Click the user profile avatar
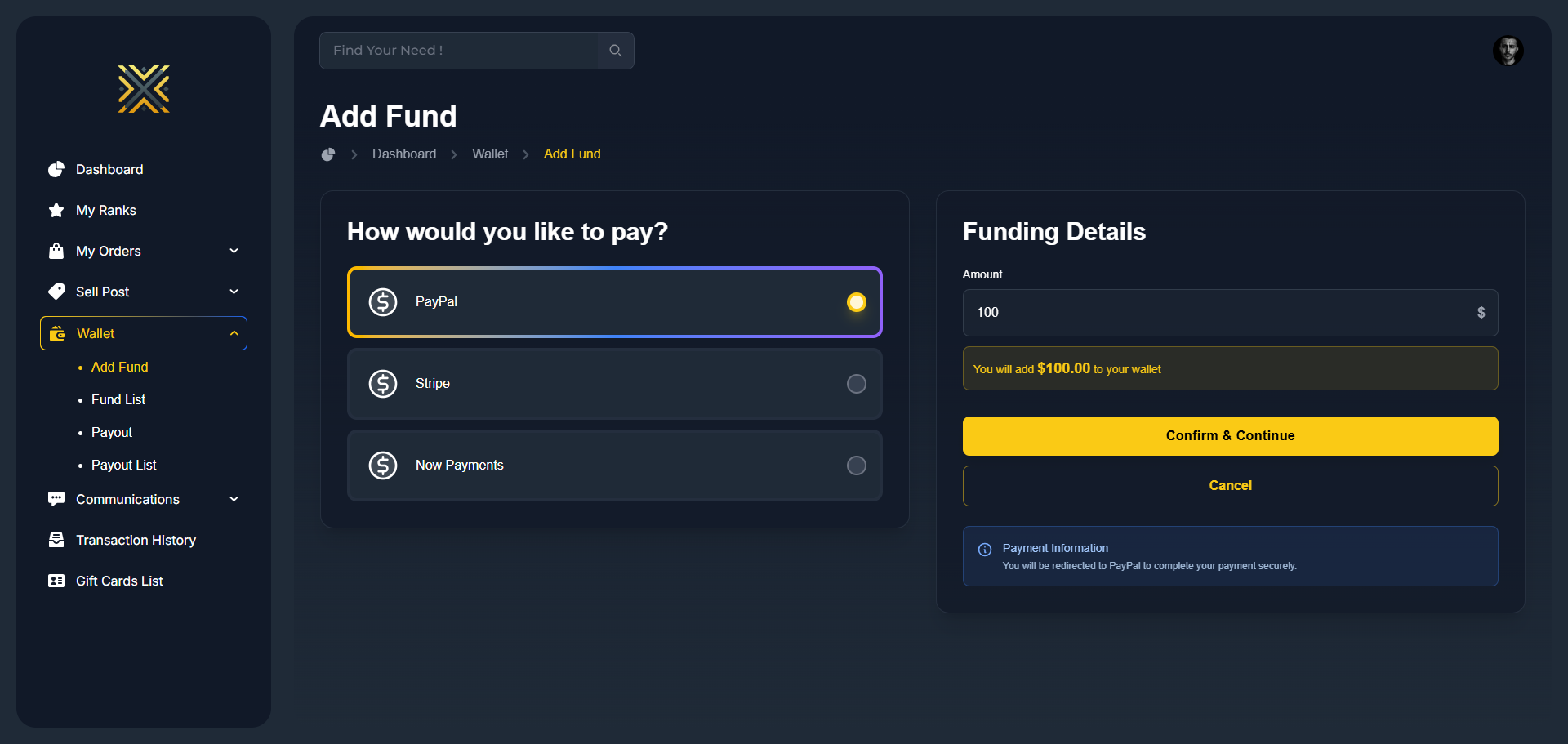The height and width of the screenshot is (744, 1568). coord(1508,51)
